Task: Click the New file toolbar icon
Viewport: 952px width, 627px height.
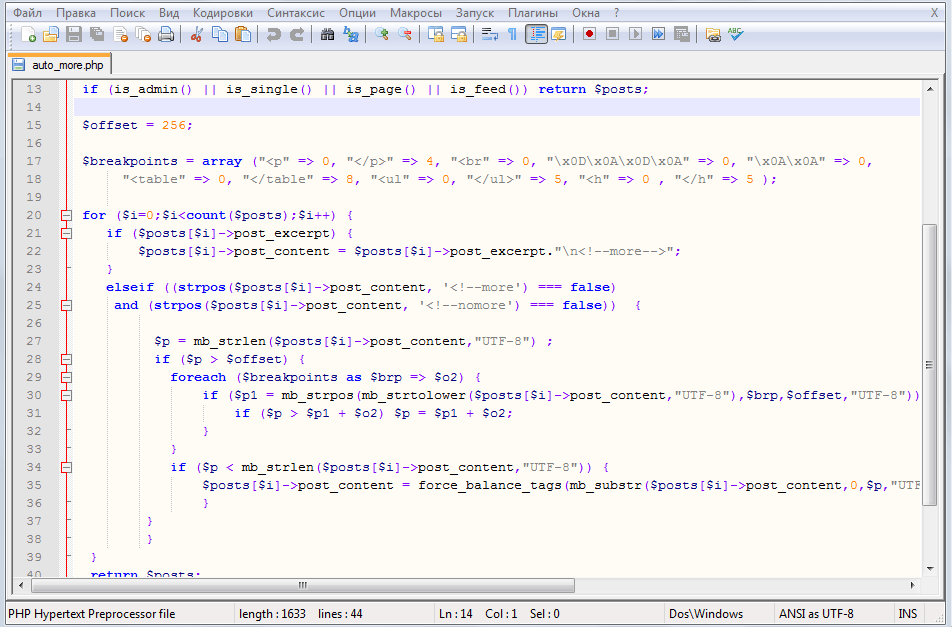Action: tap(28, 34)
